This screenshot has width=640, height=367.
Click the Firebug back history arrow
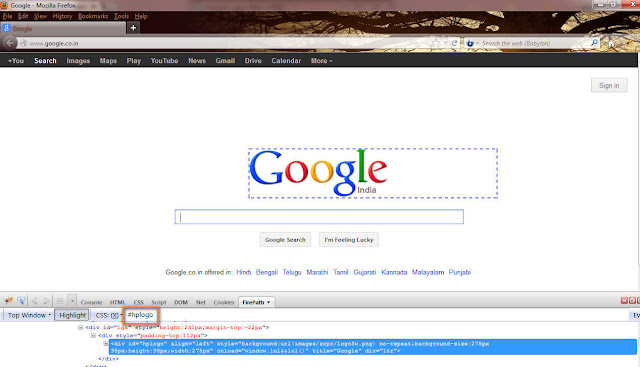(35, 301)
